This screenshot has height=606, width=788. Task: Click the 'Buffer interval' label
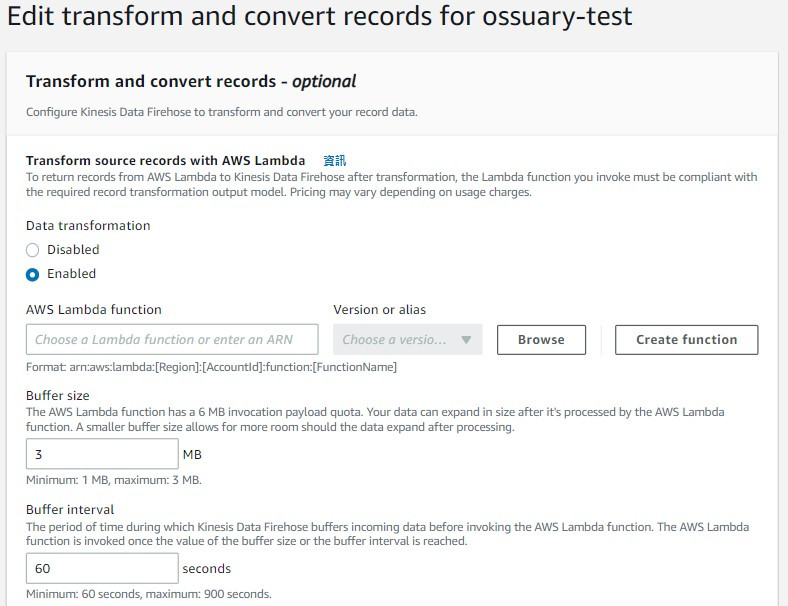70,510
